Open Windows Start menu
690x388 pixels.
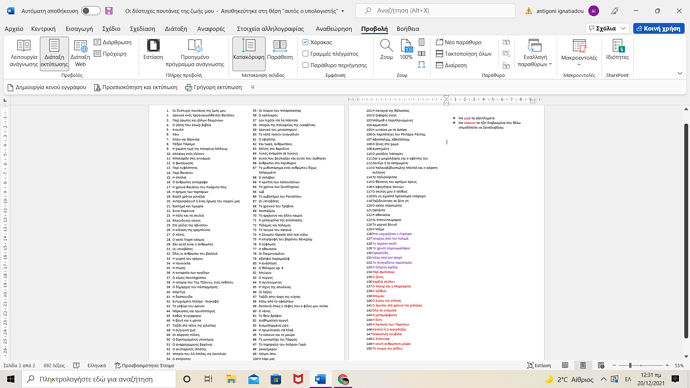(11, 379)
